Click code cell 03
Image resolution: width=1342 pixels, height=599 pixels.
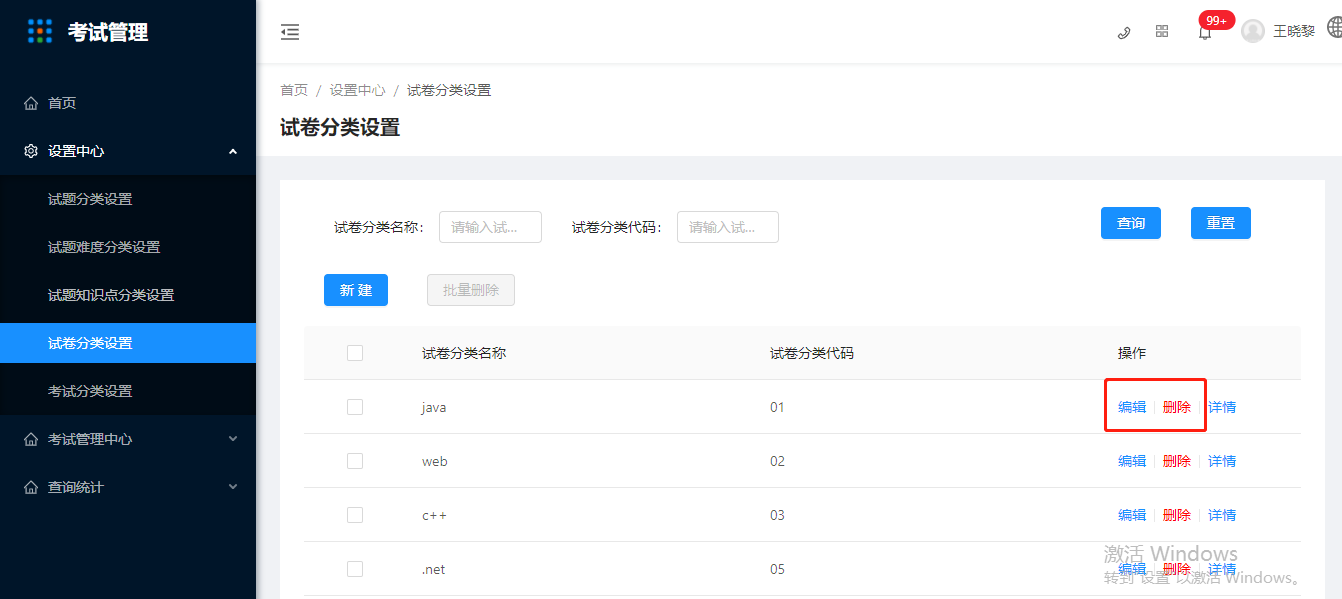click(x=778, y=515)
